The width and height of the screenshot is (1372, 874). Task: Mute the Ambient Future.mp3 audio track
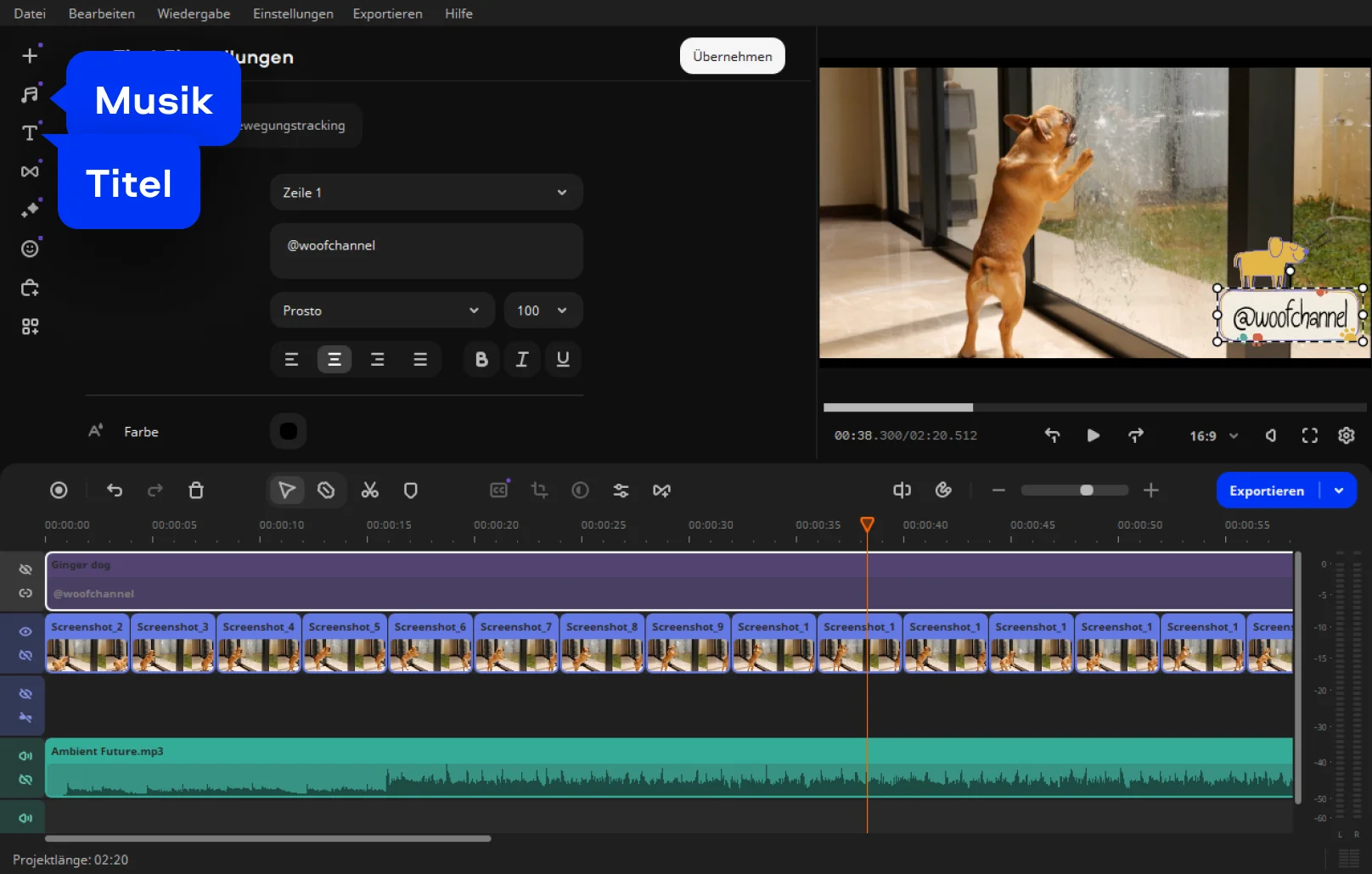[x=25, y=755]
